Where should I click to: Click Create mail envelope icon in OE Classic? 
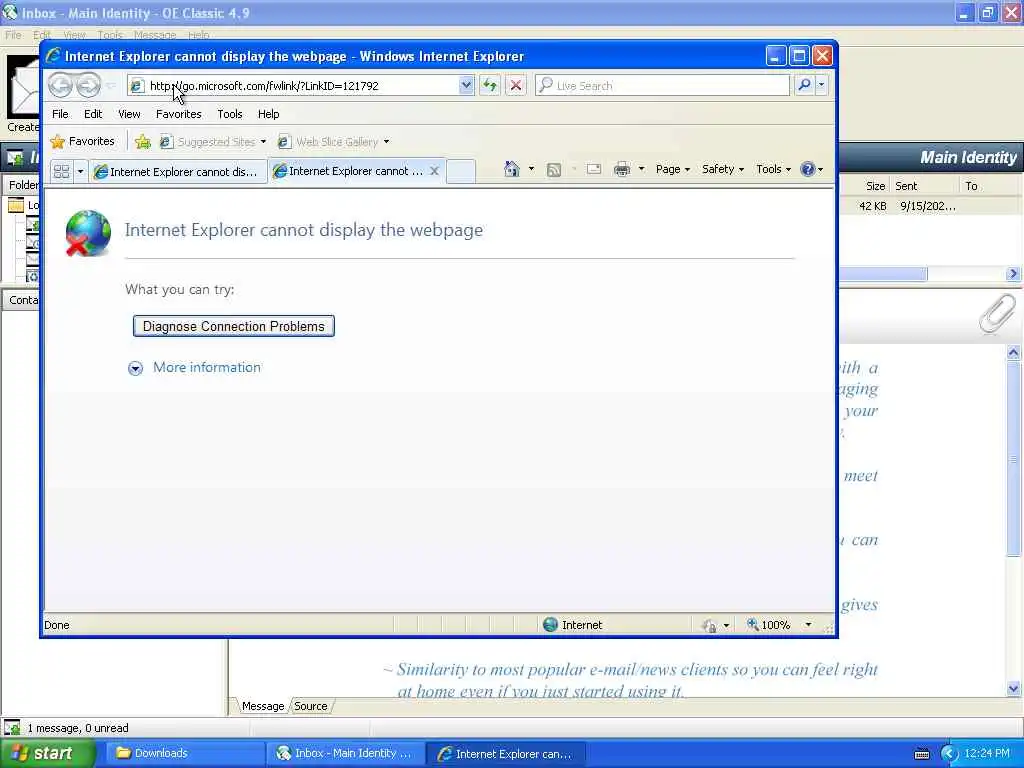23,88
